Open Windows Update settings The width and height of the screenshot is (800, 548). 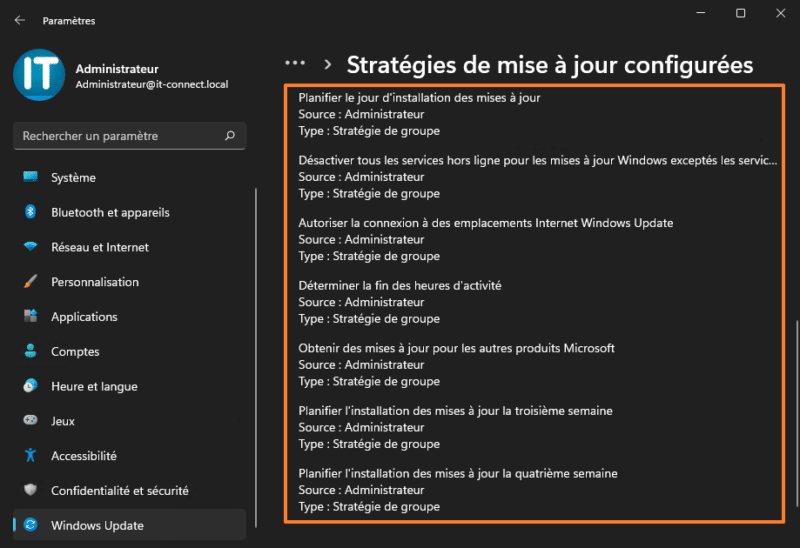click(130, 525)
